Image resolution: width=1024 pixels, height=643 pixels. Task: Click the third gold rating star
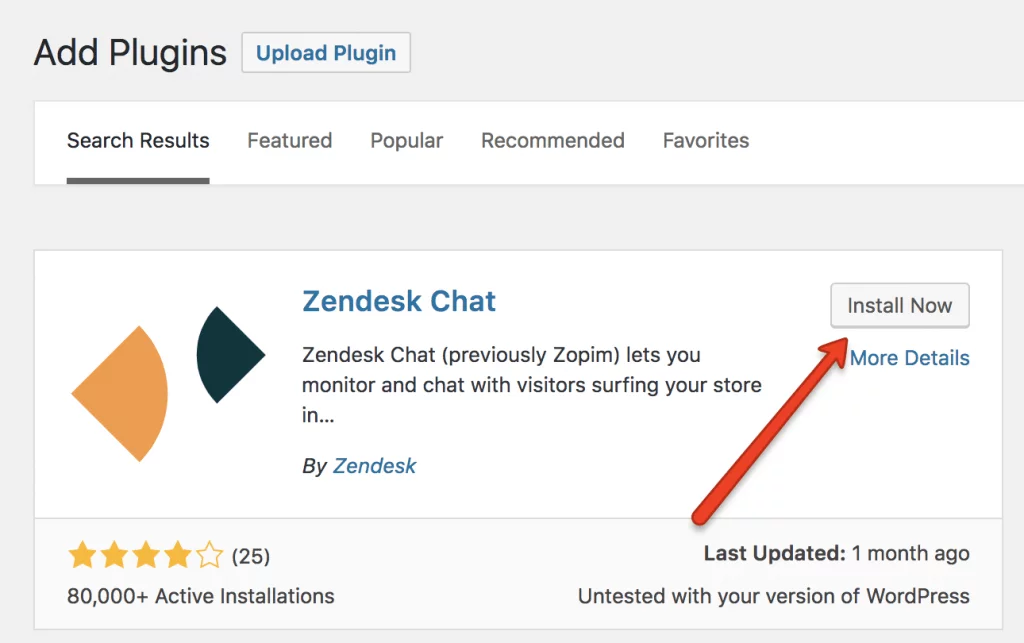[145, 556]
